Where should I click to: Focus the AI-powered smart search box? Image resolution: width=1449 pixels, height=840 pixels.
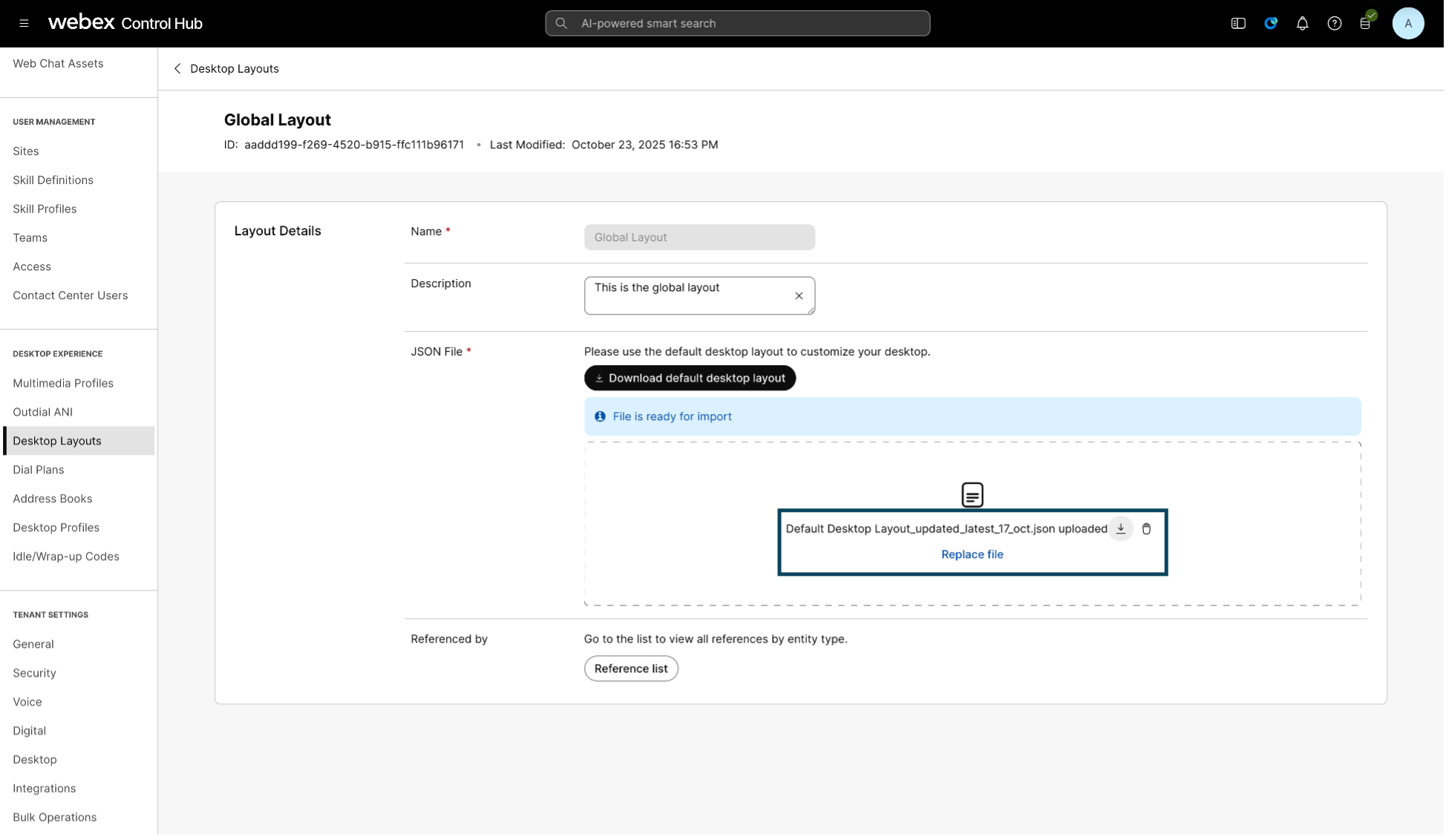tap(736, 24)
